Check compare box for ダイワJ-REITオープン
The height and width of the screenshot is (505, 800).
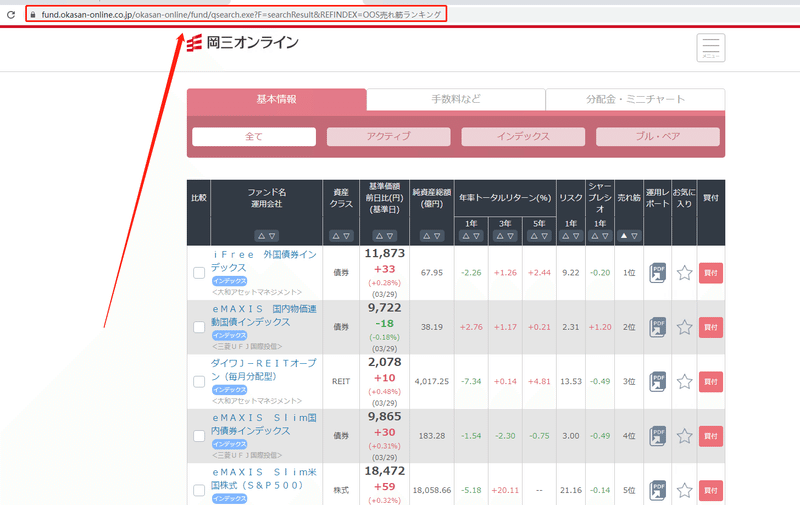[199, 382]
